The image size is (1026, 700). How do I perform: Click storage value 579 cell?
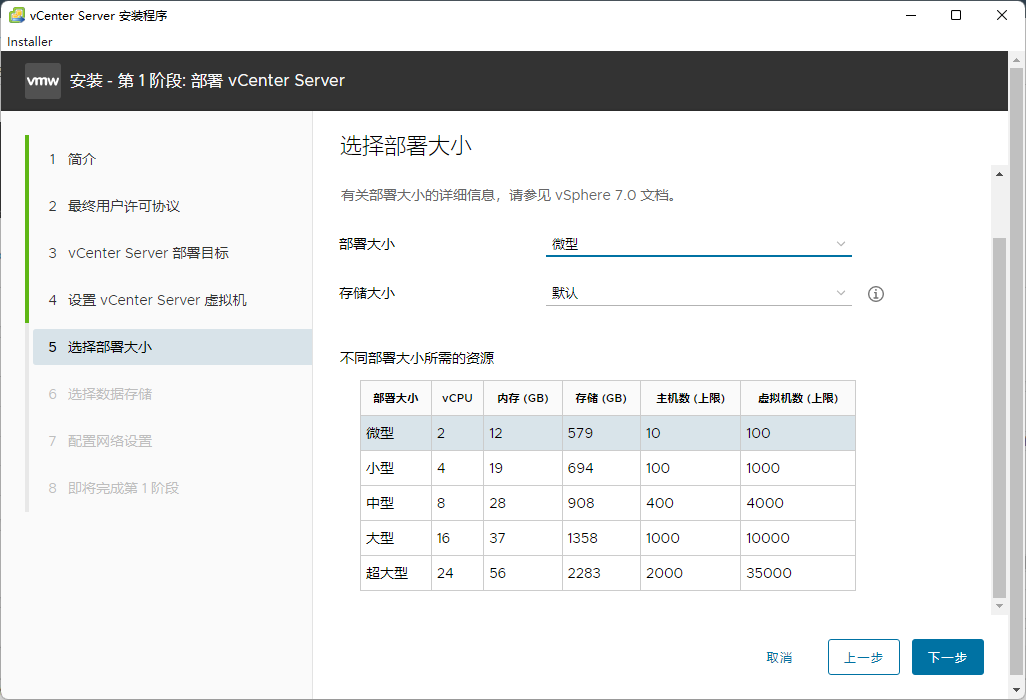point(601,433)
